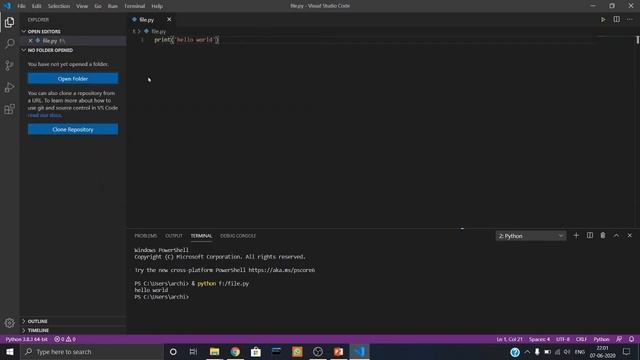Viewport: 640px width, 360px height.
Task: Open notifications bell in status bar
Action: coord(631,339)
